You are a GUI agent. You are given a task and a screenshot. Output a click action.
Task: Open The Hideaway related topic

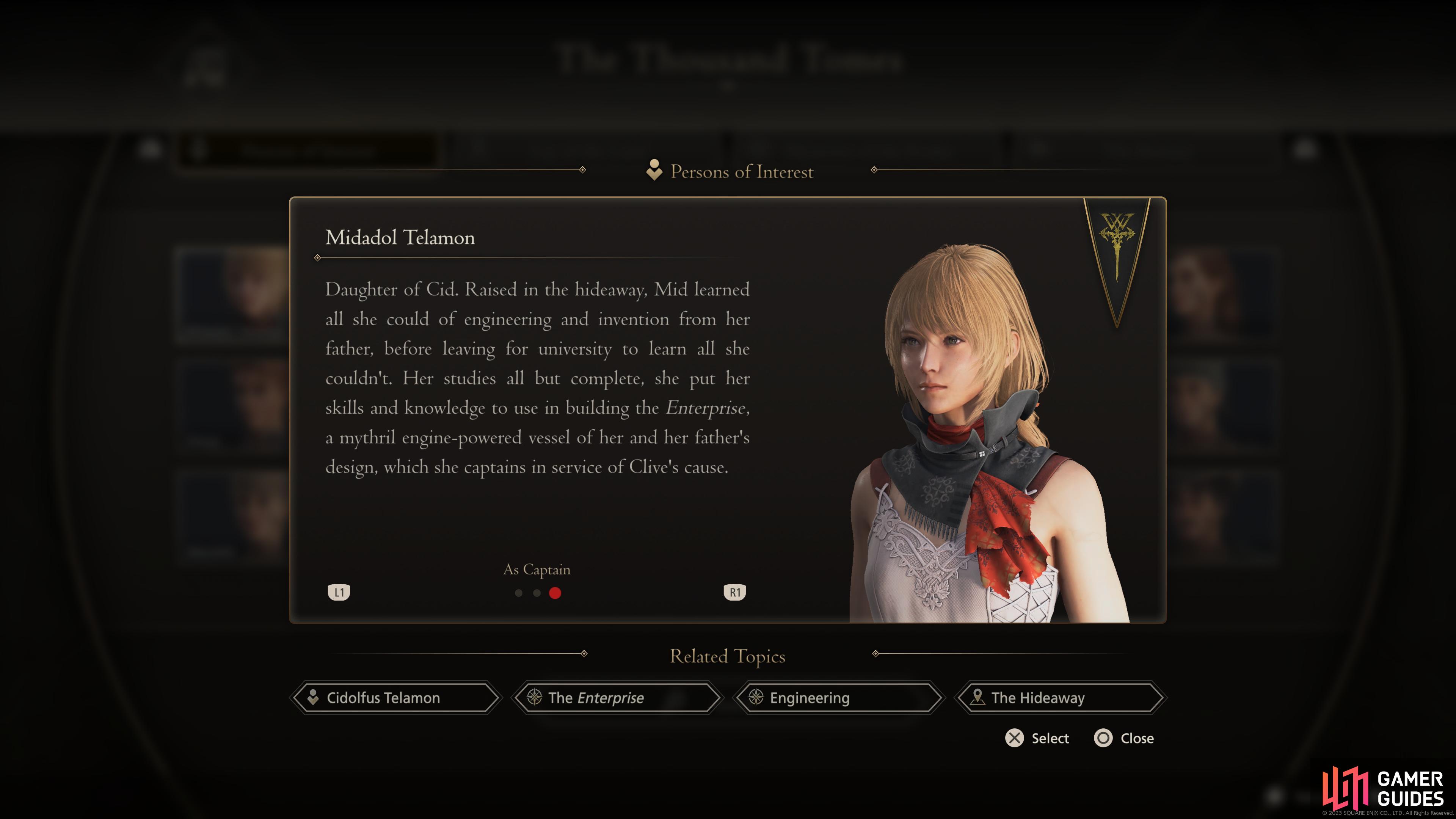point(1061,698)
